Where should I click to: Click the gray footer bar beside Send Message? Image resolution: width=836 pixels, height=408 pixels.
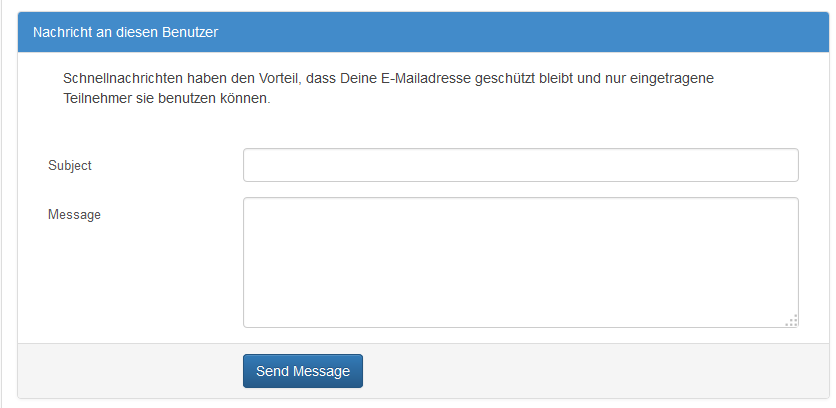[x=586, y=371]
